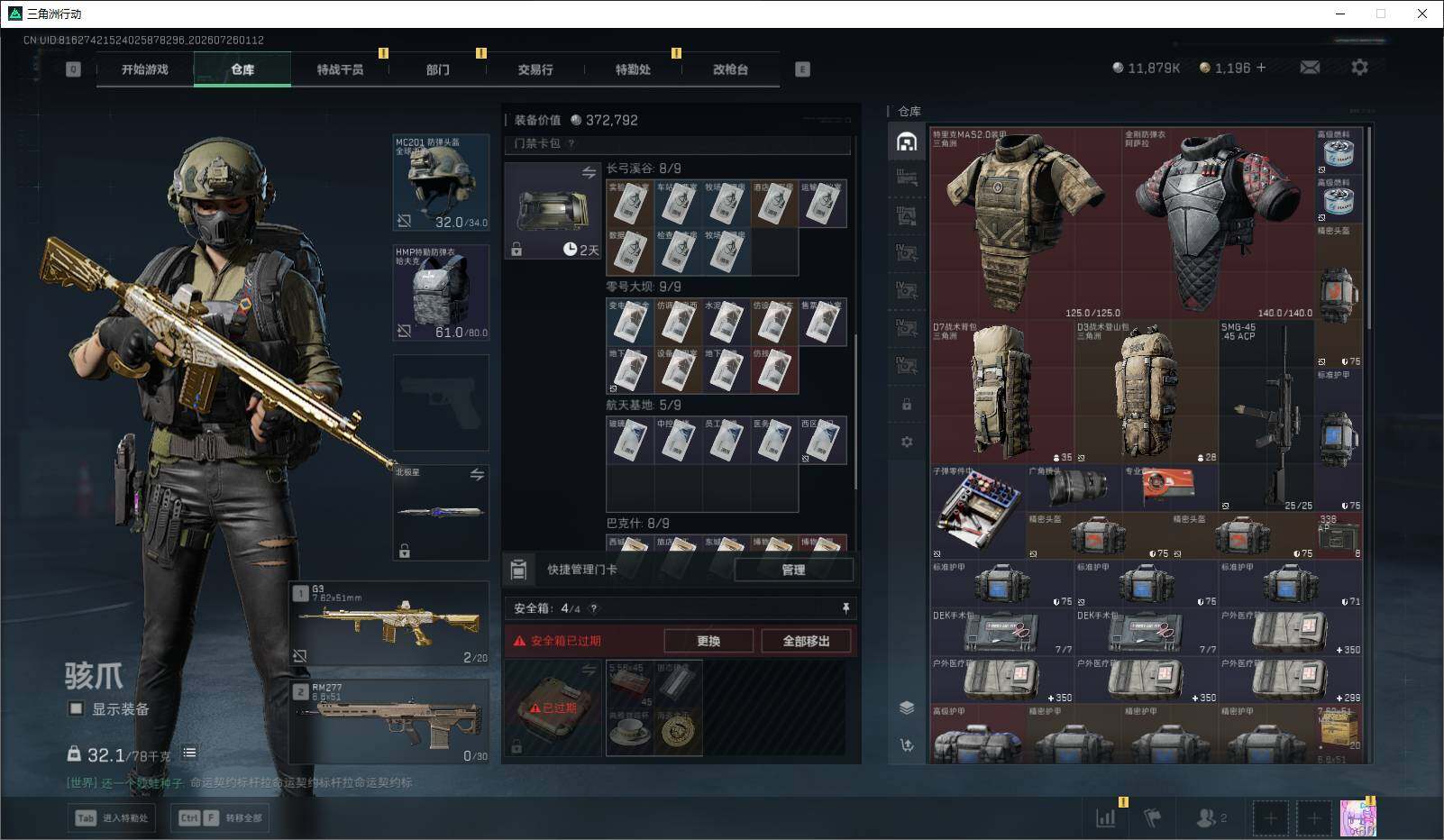
Task: Click the lock icon on safe box slot
Action: tap(516, 746)
